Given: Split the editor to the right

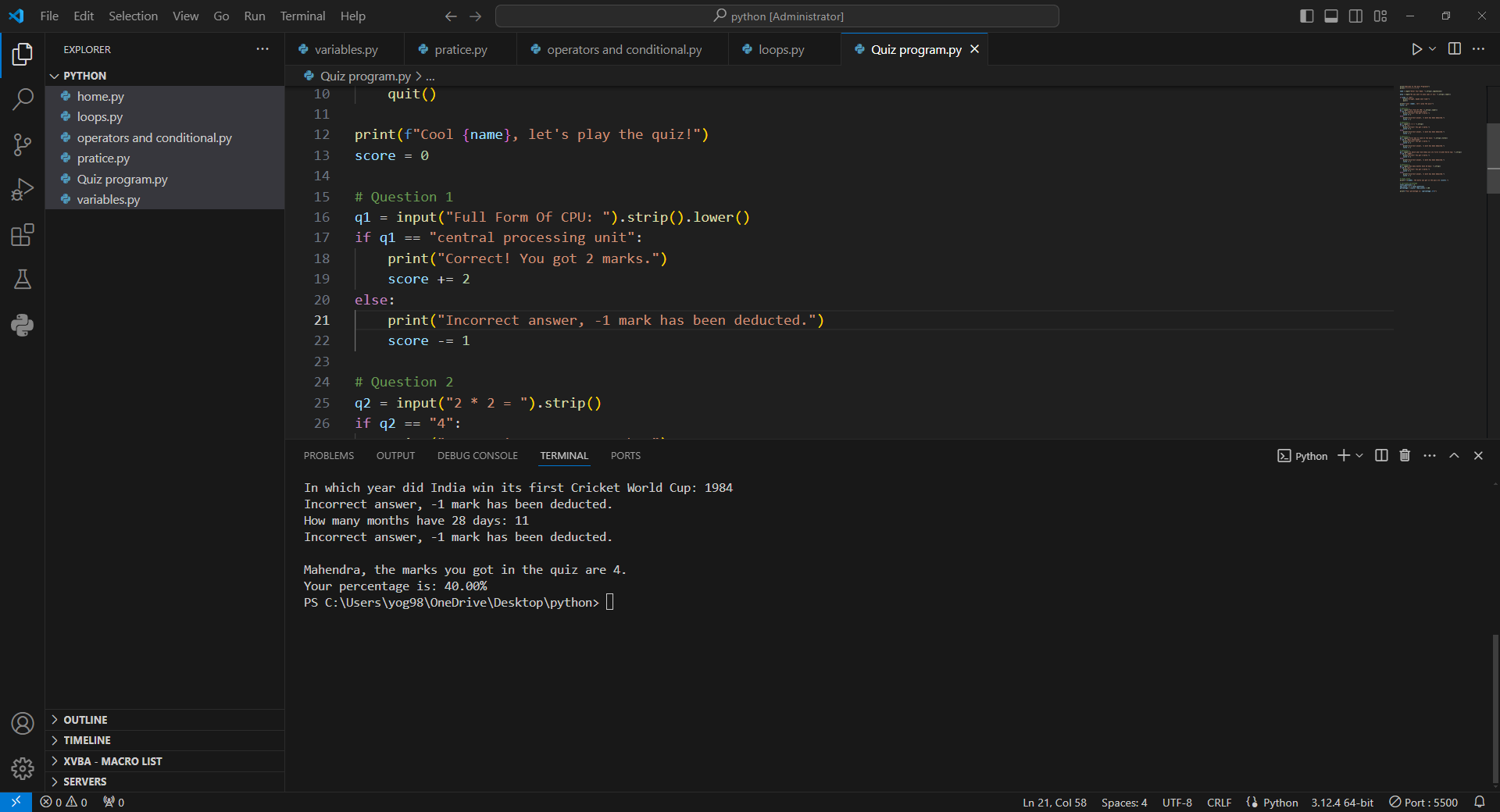Looking at the screenshot, I should click(1455, 49).
